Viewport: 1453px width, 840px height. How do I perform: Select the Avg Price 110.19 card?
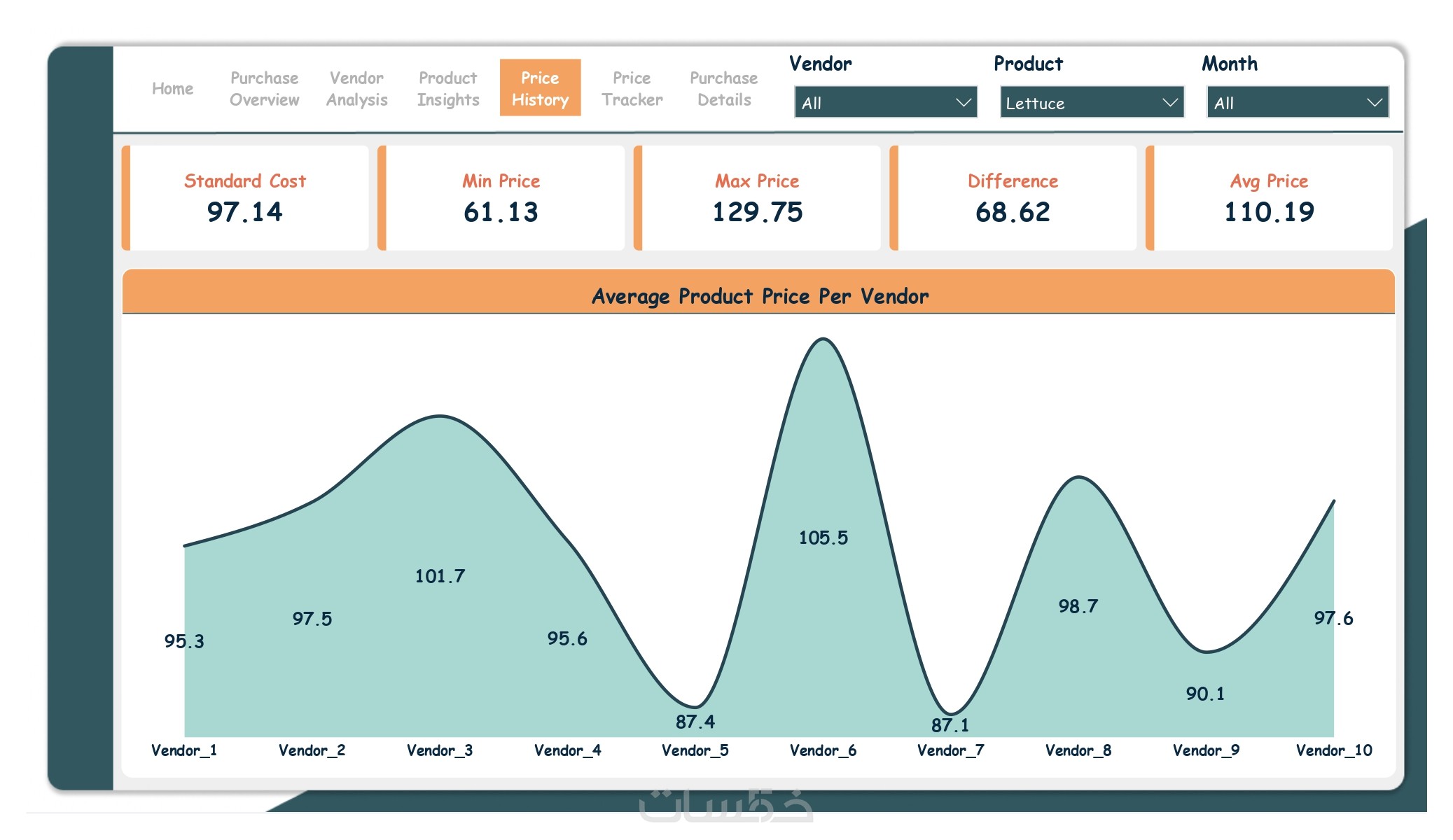click(1269, 198)
